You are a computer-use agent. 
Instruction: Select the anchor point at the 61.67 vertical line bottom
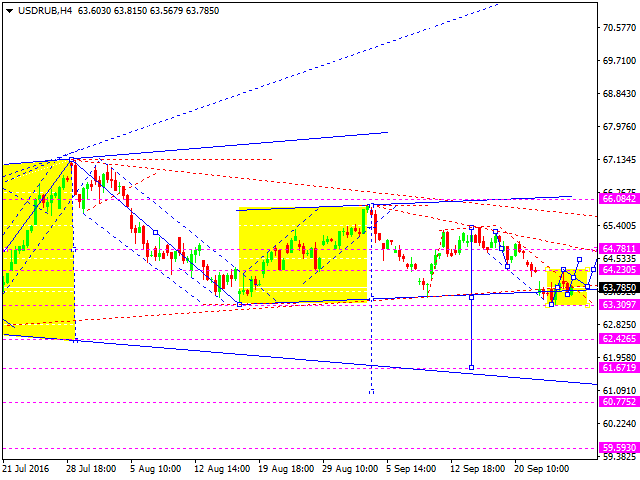pos(471,368)
